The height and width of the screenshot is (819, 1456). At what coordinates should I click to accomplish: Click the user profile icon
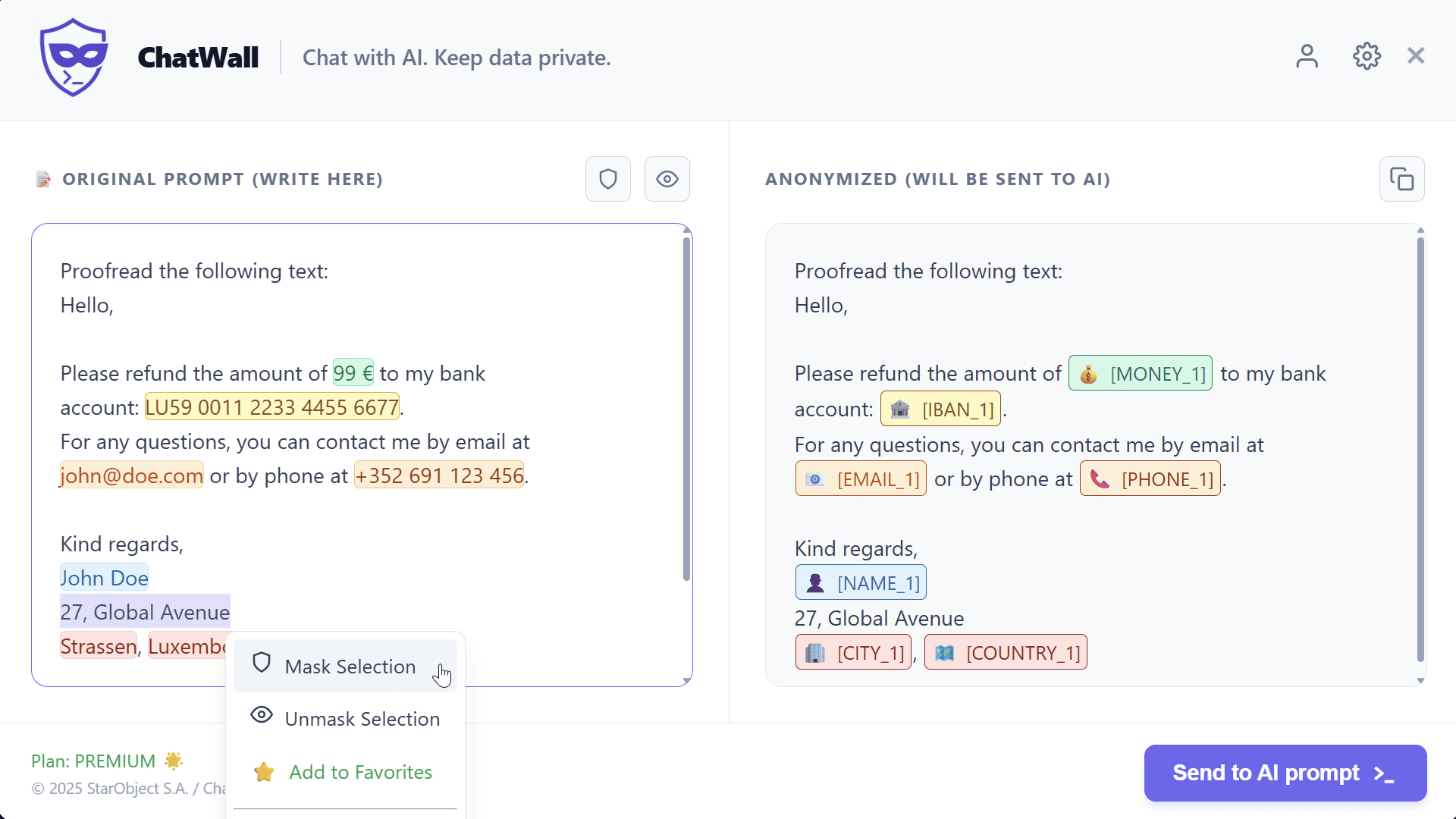pyautogui.click(x=1307, y=56)
